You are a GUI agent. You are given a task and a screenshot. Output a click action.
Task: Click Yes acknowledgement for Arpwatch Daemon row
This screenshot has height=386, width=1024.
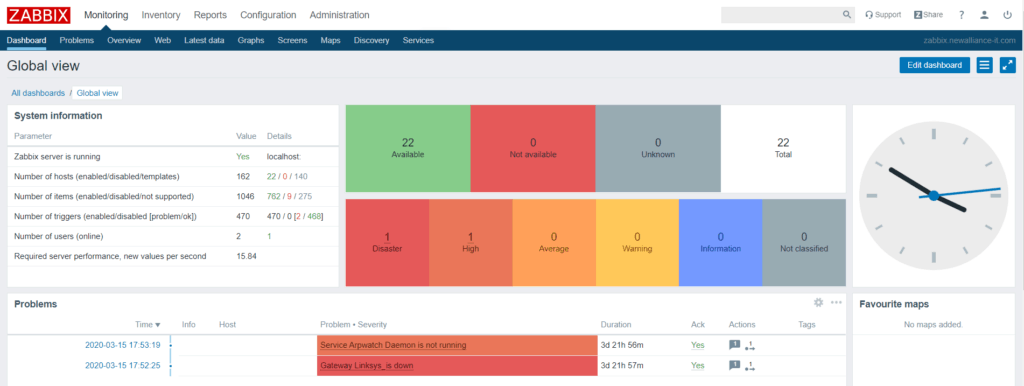click(697, 345)
